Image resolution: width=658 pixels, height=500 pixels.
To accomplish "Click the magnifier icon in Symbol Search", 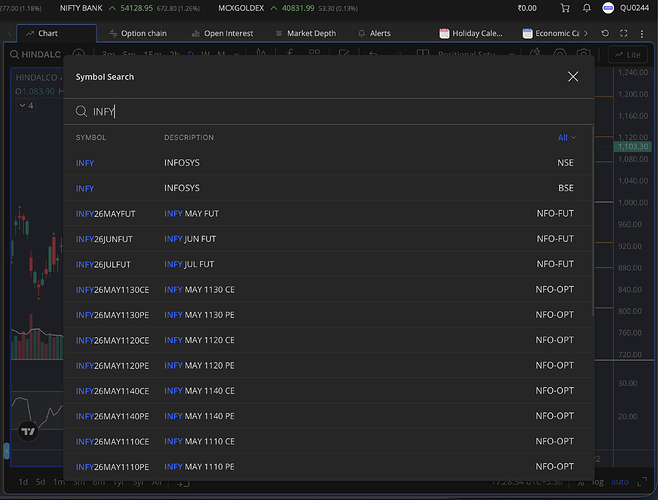I will click(x=81, y=111).
